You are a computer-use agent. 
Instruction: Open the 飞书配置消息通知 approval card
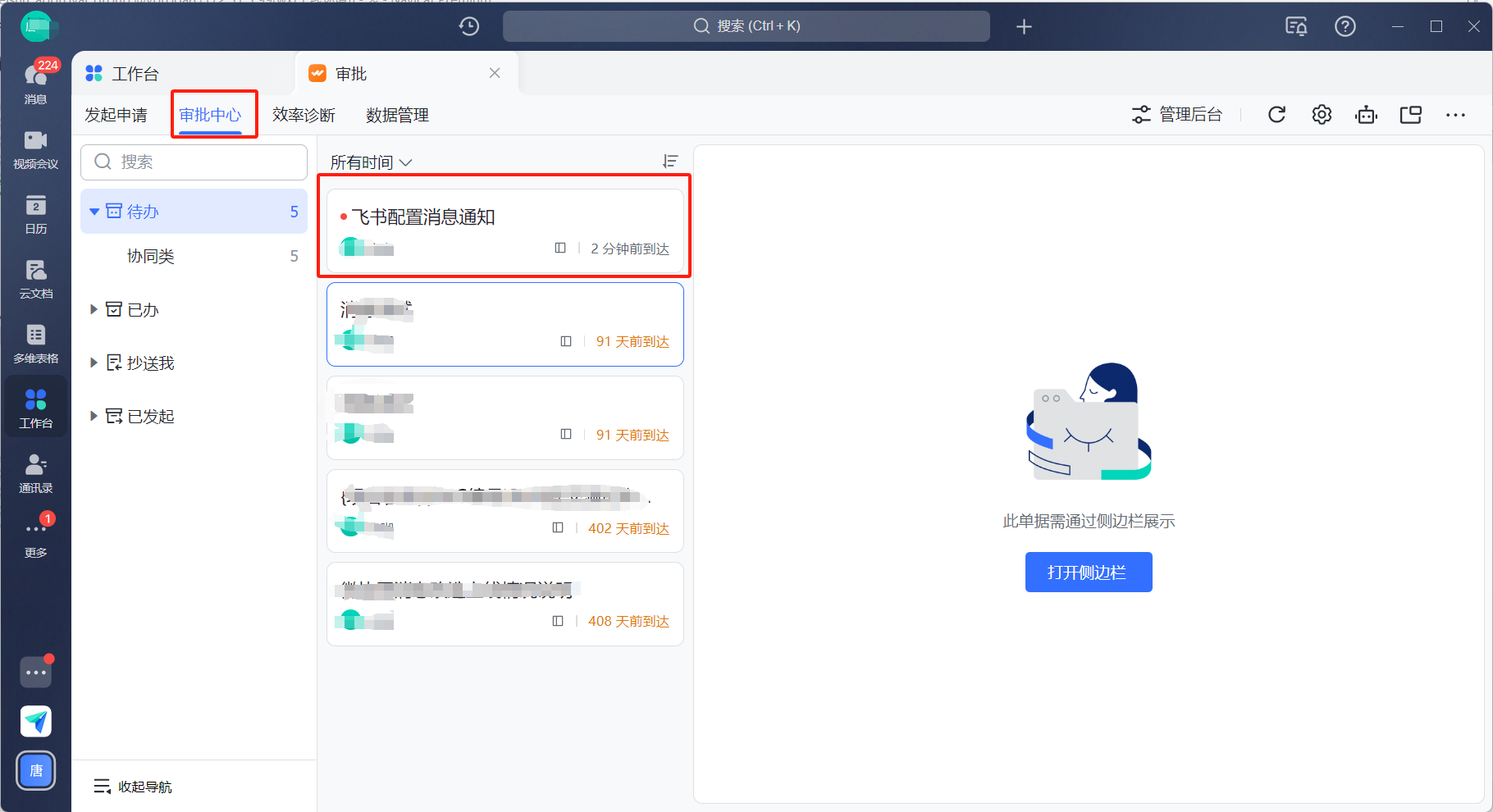pos(505,230)
